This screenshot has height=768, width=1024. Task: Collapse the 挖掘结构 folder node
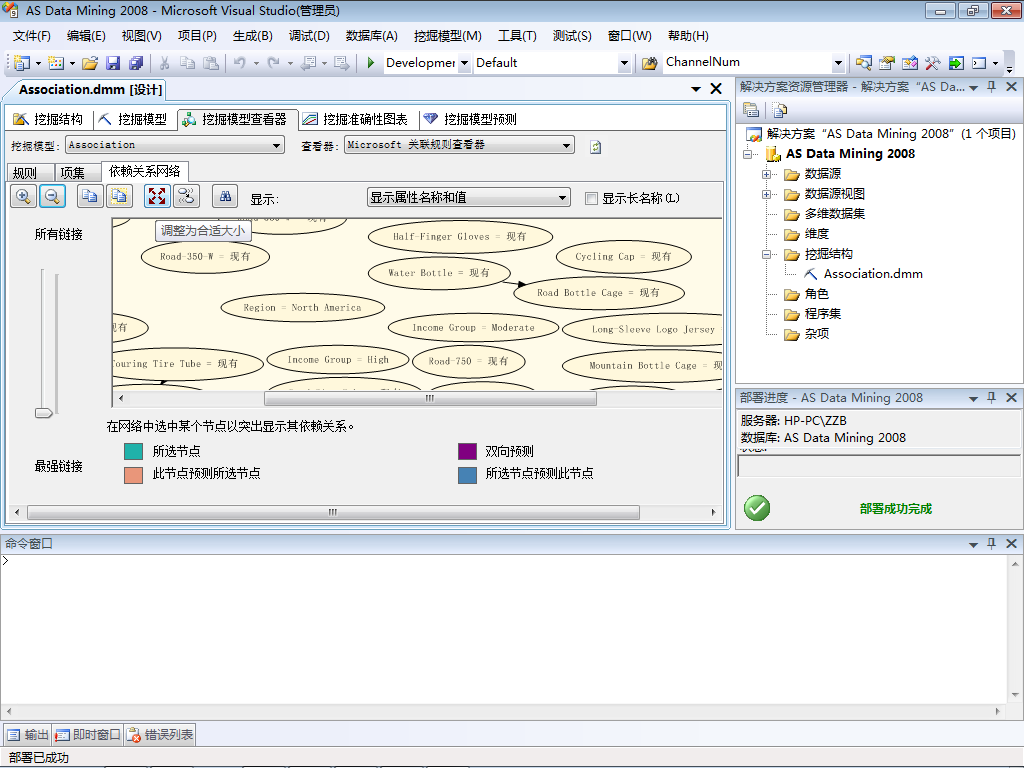pyautogui.click(x=766, y=255)
